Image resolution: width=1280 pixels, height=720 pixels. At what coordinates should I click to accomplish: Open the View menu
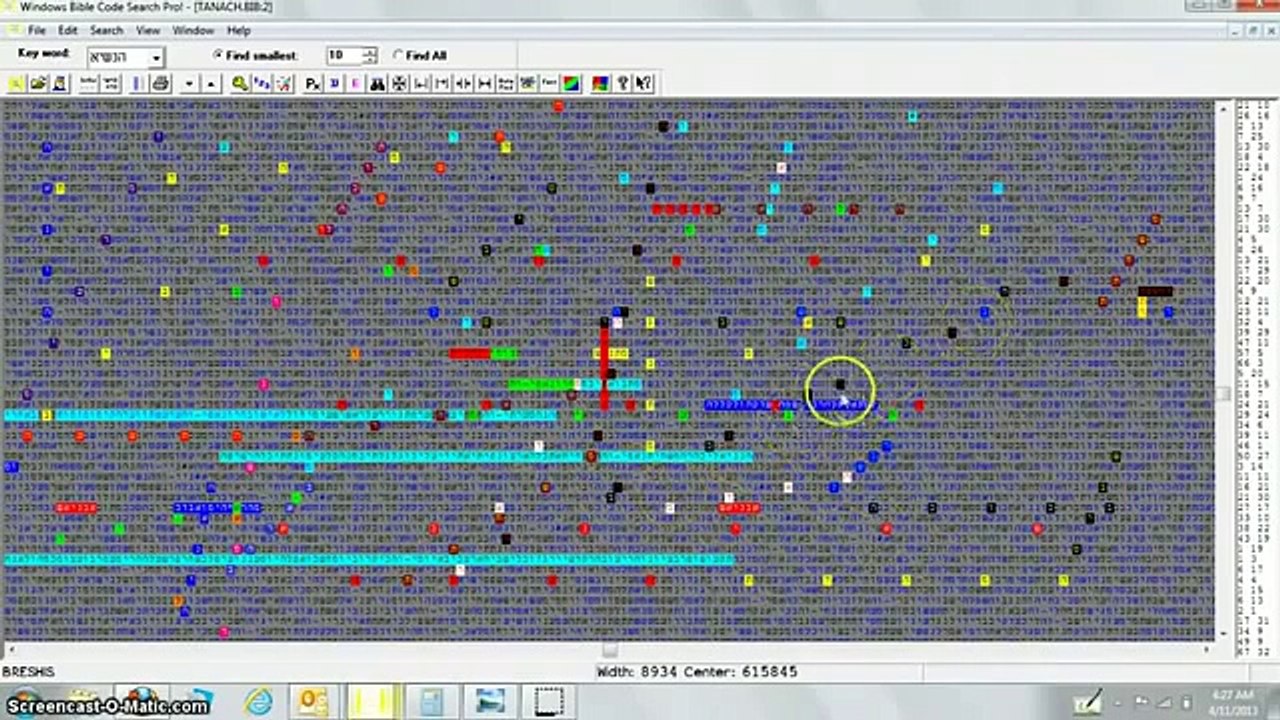coord(148,31)
